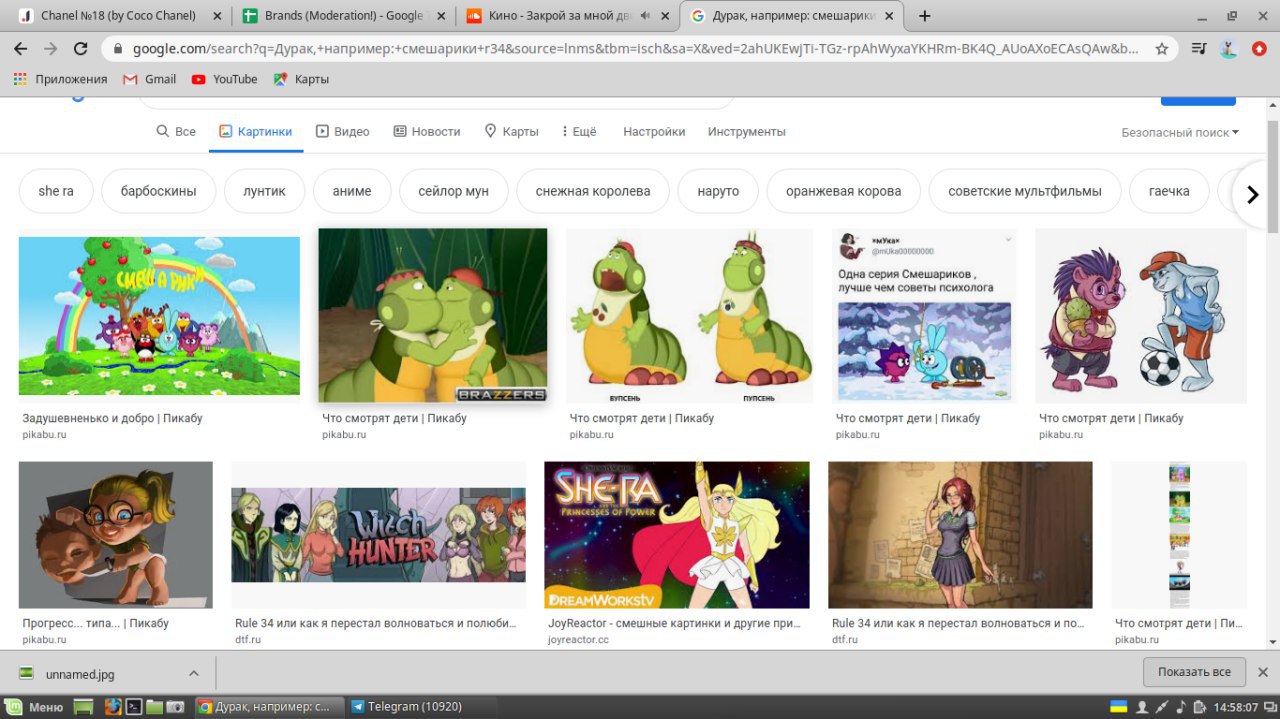Show desktop from the taskbar
The height and width of the screenshot is (719, 1280).
[x=85, y=707]
